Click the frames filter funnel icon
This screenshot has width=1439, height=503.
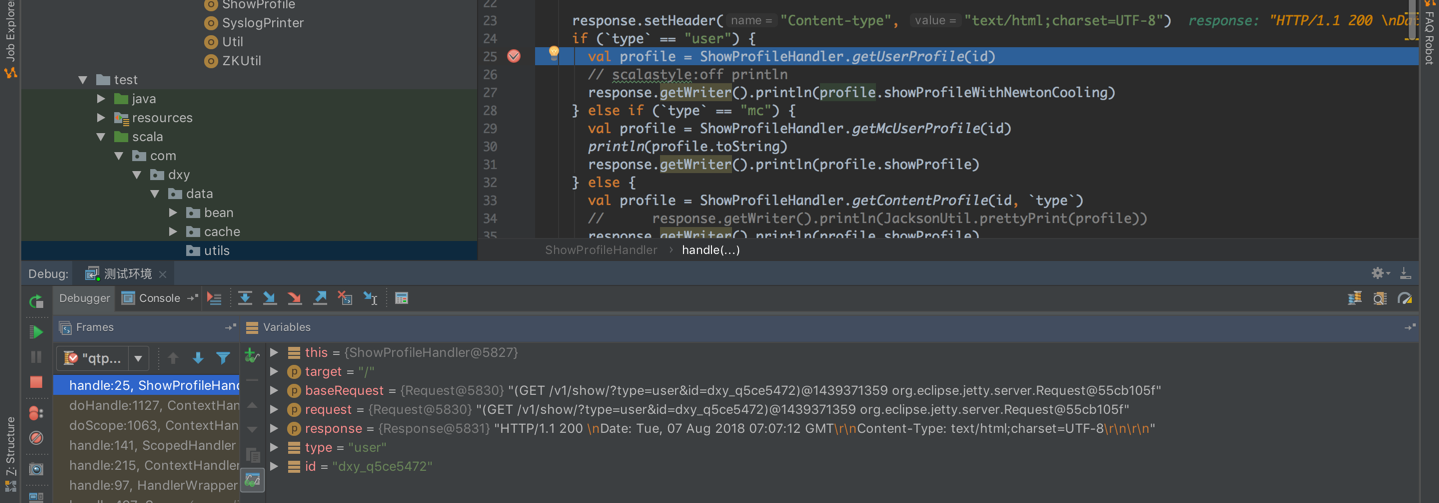[223, 358]
